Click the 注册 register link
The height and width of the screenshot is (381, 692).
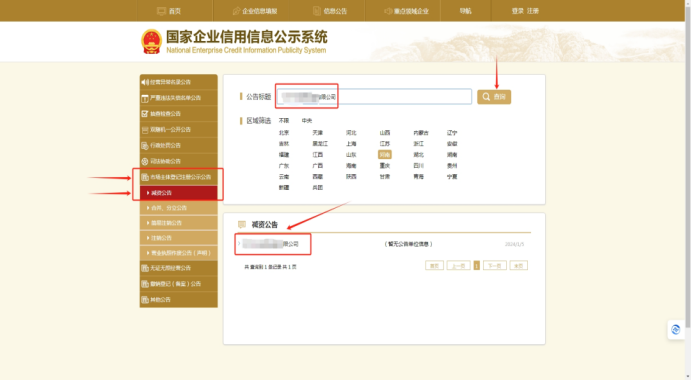tap(533, 11)
